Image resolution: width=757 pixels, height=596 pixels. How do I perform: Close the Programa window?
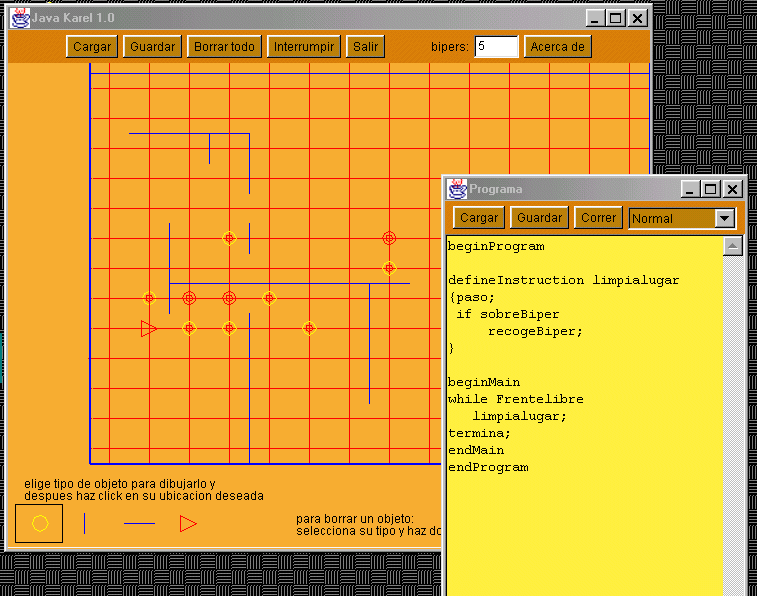tap(732, 189)
